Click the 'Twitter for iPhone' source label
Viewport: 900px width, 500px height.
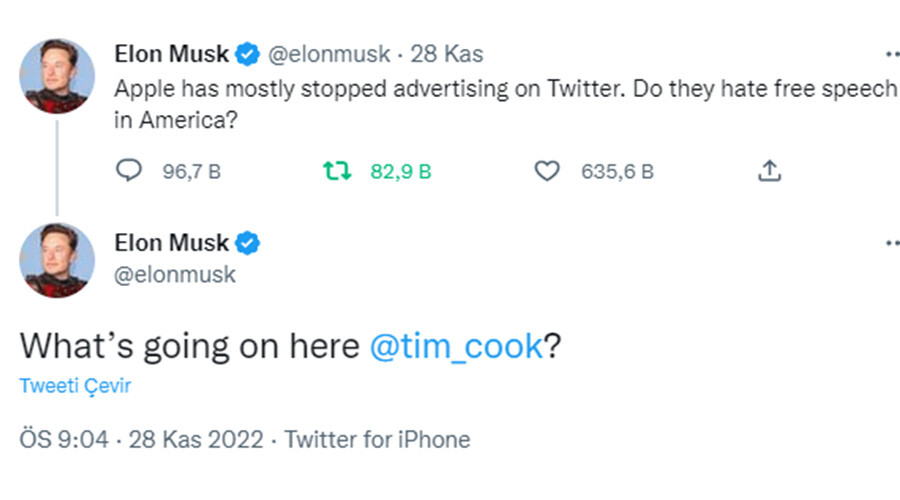377,439
